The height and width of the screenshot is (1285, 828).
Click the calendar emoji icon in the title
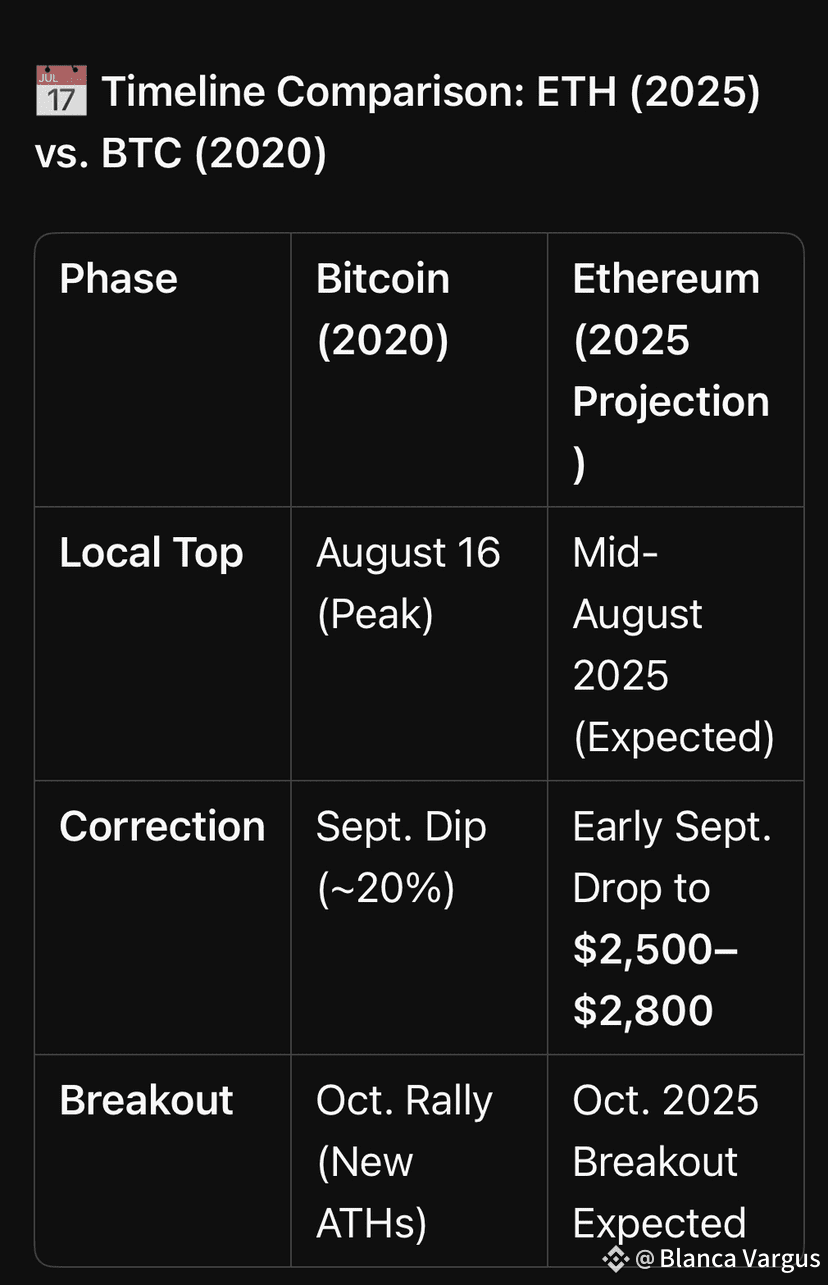pyautogui.click(x=61, y=91)
